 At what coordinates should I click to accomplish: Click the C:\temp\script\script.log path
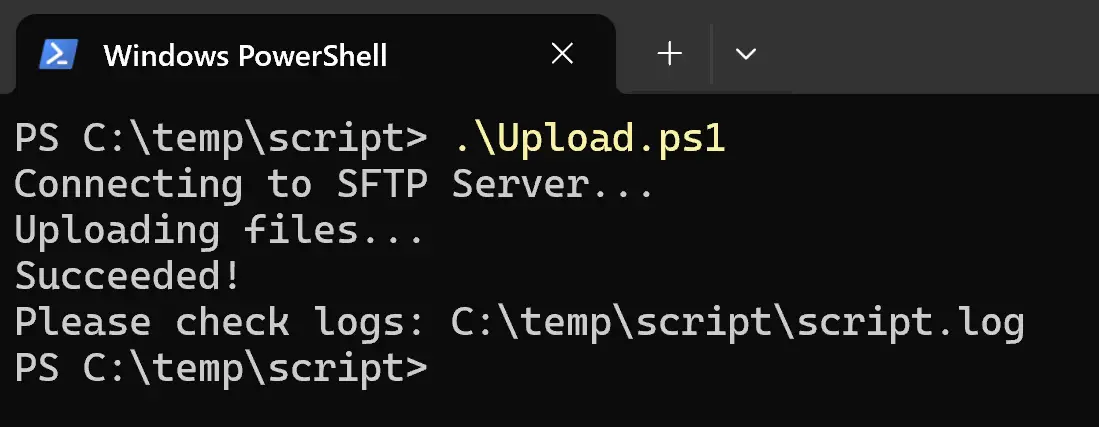point(738,323)
